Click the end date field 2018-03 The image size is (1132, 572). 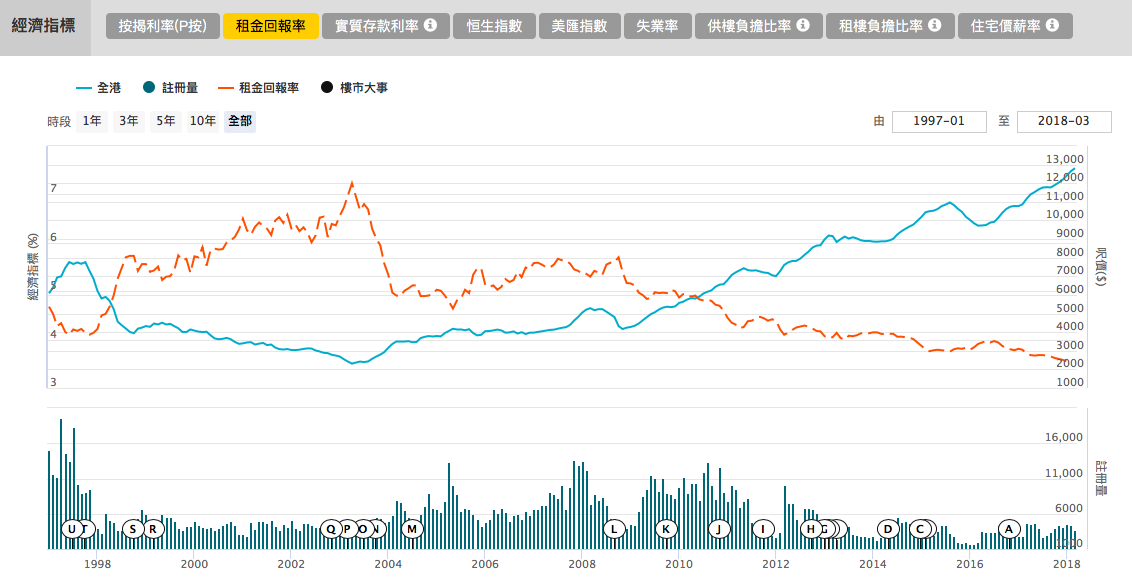1064,121
